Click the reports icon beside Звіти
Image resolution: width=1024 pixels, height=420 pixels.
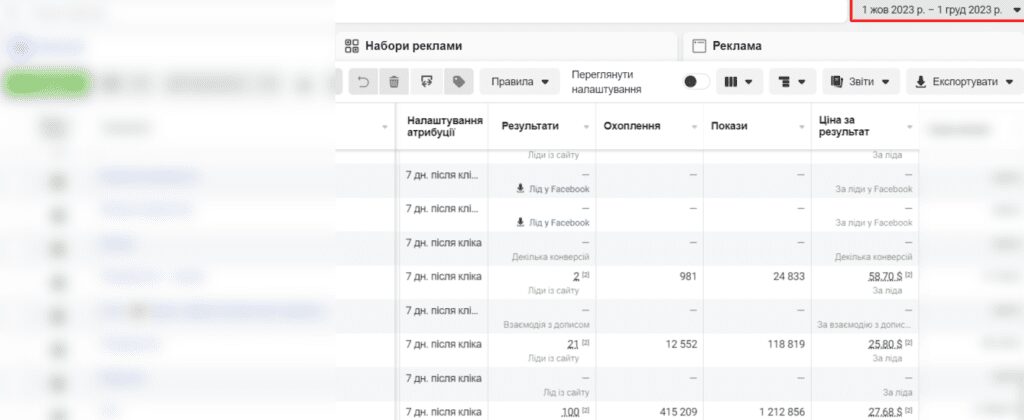(837, 82)
